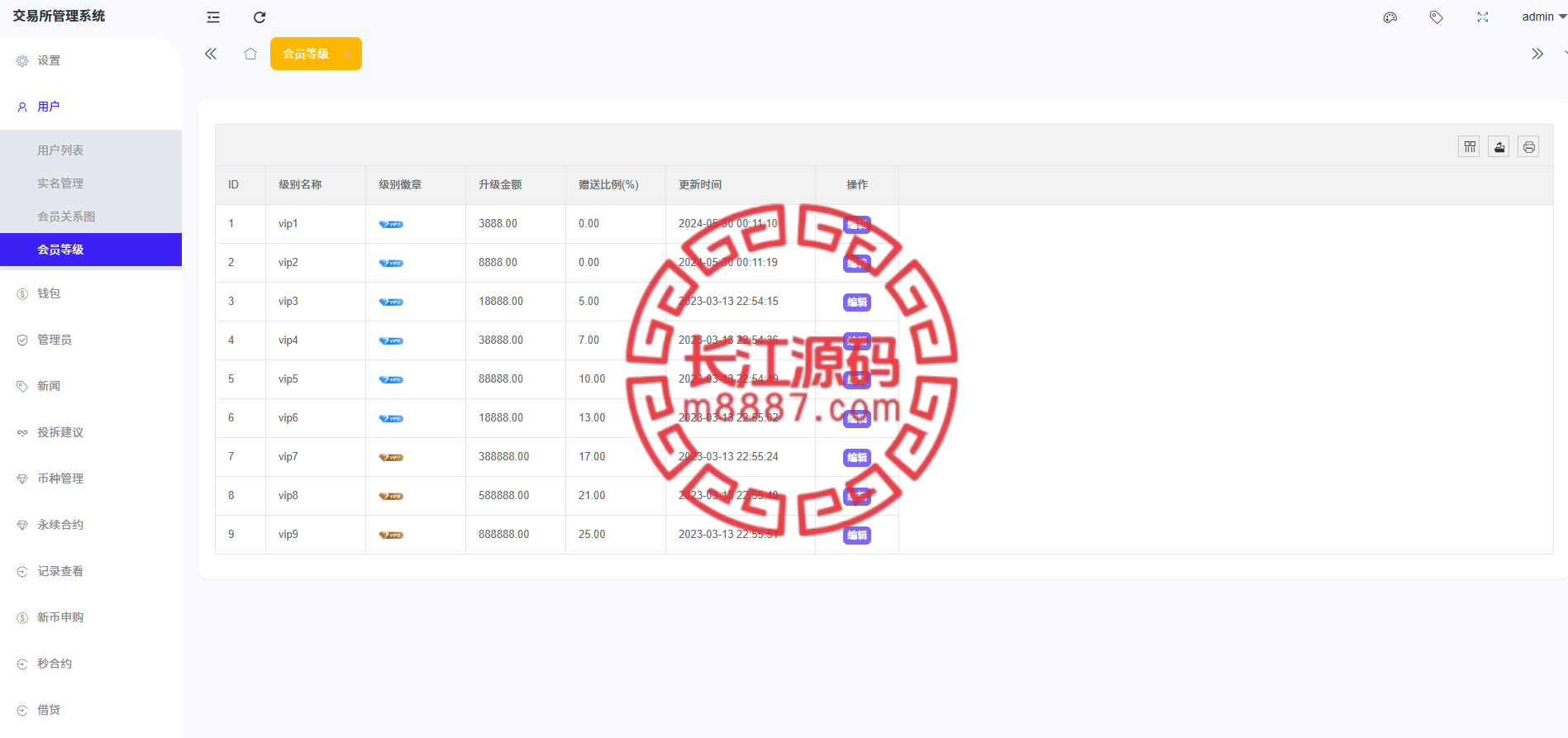Image resolution: width=1568 pixels, height=738 pixels.
Task: Edit vip1 level row
Action: 857,225
